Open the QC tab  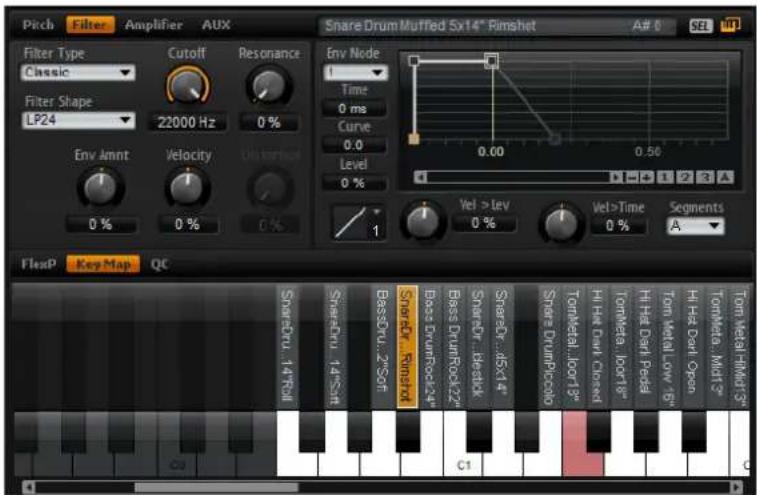click(x=160, y=264)
